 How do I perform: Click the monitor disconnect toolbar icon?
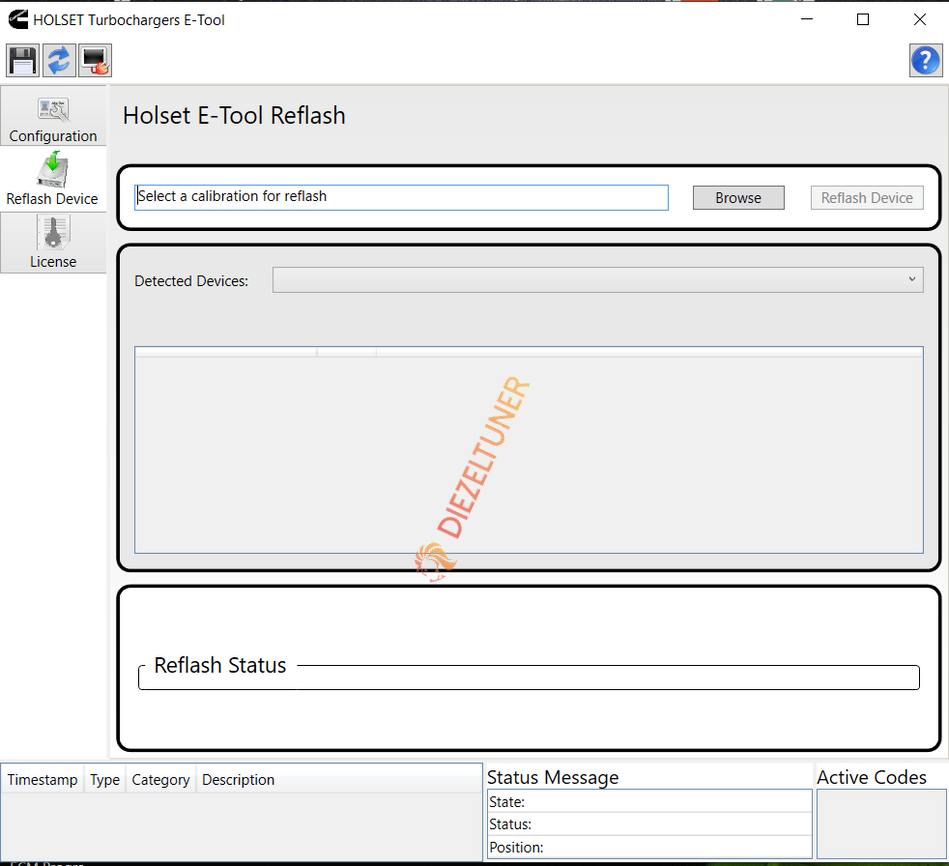[x=95, y=61]
